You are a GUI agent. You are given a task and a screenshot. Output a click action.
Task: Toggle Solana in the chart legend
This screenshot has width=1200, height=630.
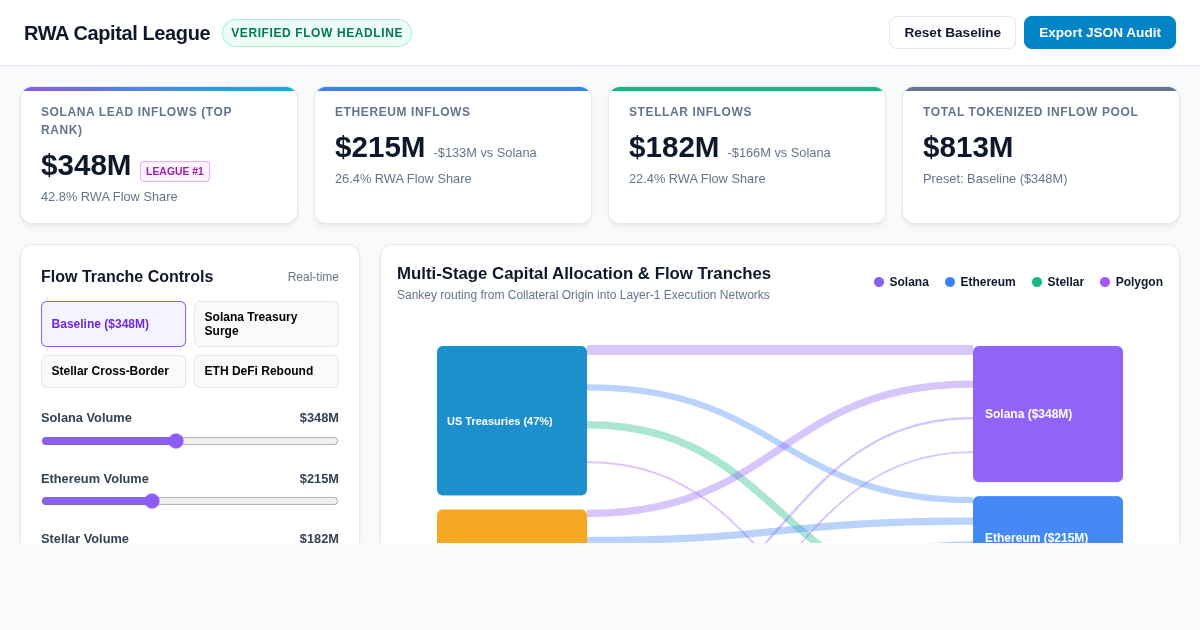click(x=901, y=282)
